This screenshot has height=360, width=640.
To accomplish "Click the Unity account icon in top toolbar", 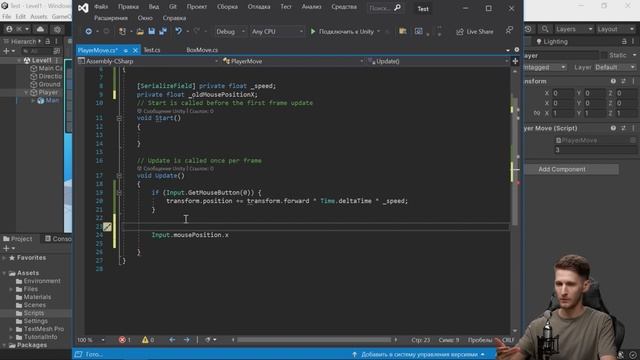I will pos(9,29).
